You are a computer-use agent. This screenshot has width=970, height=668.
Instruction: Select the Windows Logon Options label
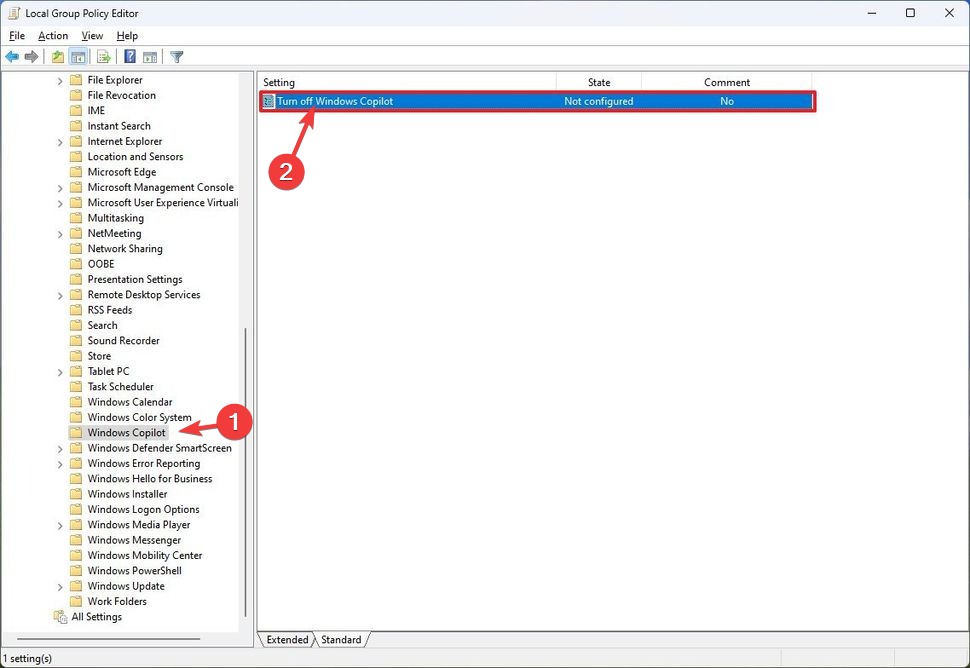[144, 510]
